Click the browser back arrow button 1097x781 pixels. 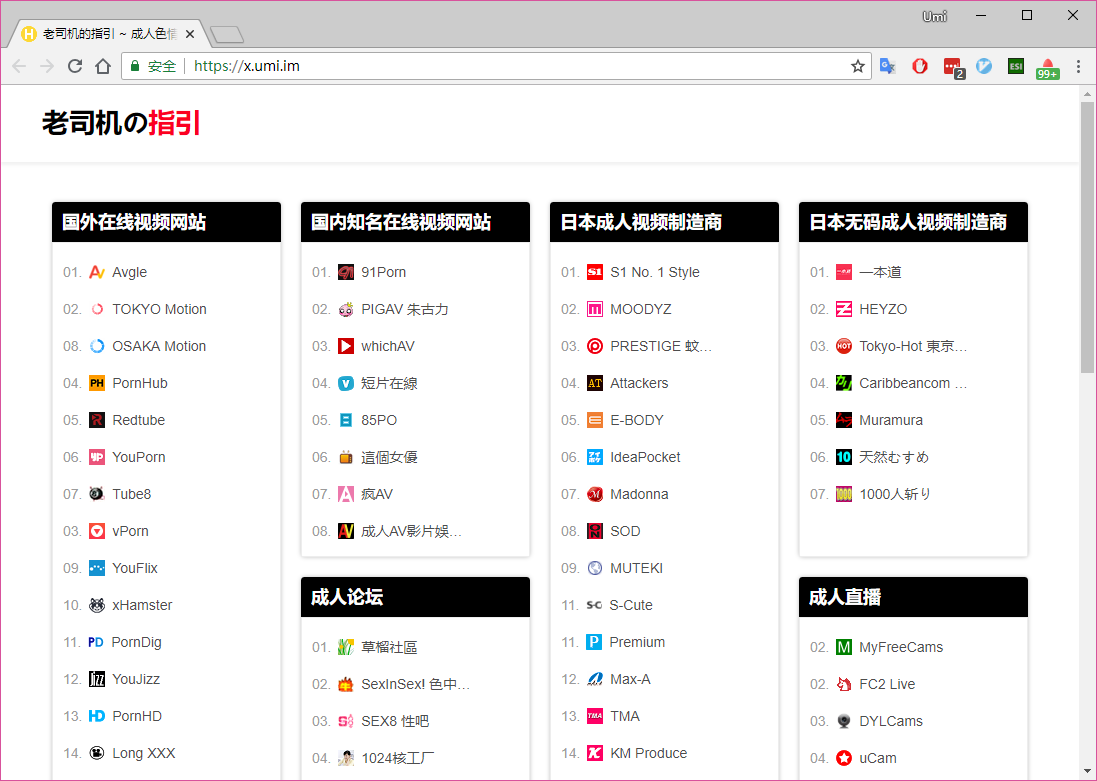click(x=19, y=66)
